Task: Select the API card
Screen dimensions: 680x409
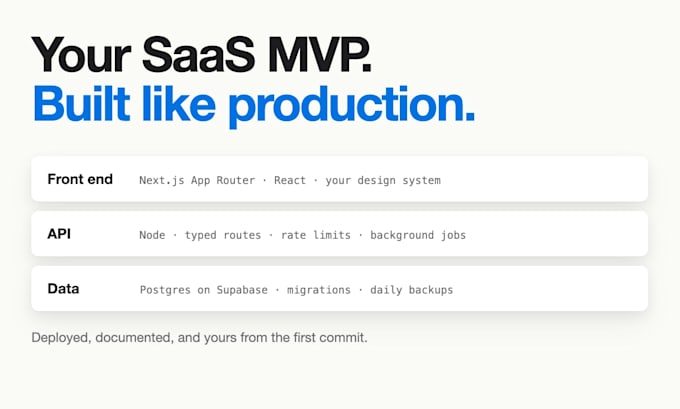Action: pos(340,234)
